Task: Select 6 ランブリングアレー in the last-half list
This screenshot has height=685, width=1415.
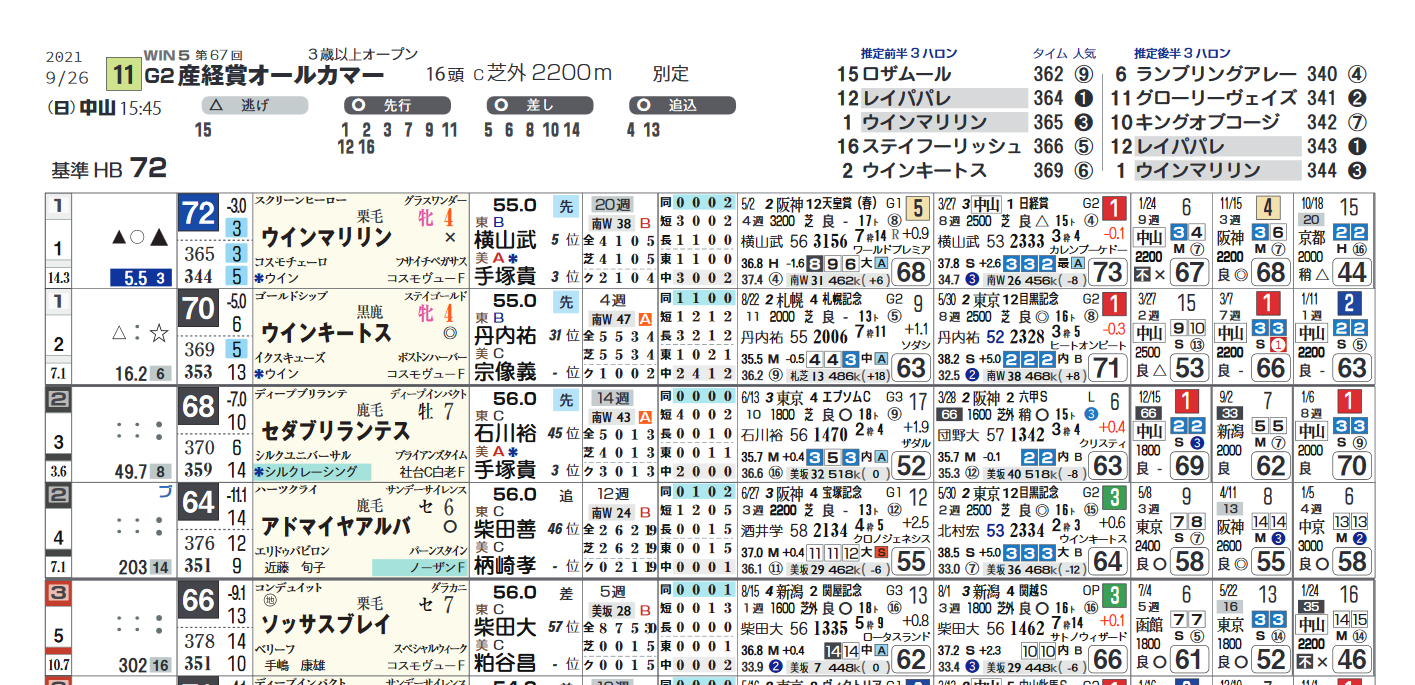Action: (x=1205, y=74)
